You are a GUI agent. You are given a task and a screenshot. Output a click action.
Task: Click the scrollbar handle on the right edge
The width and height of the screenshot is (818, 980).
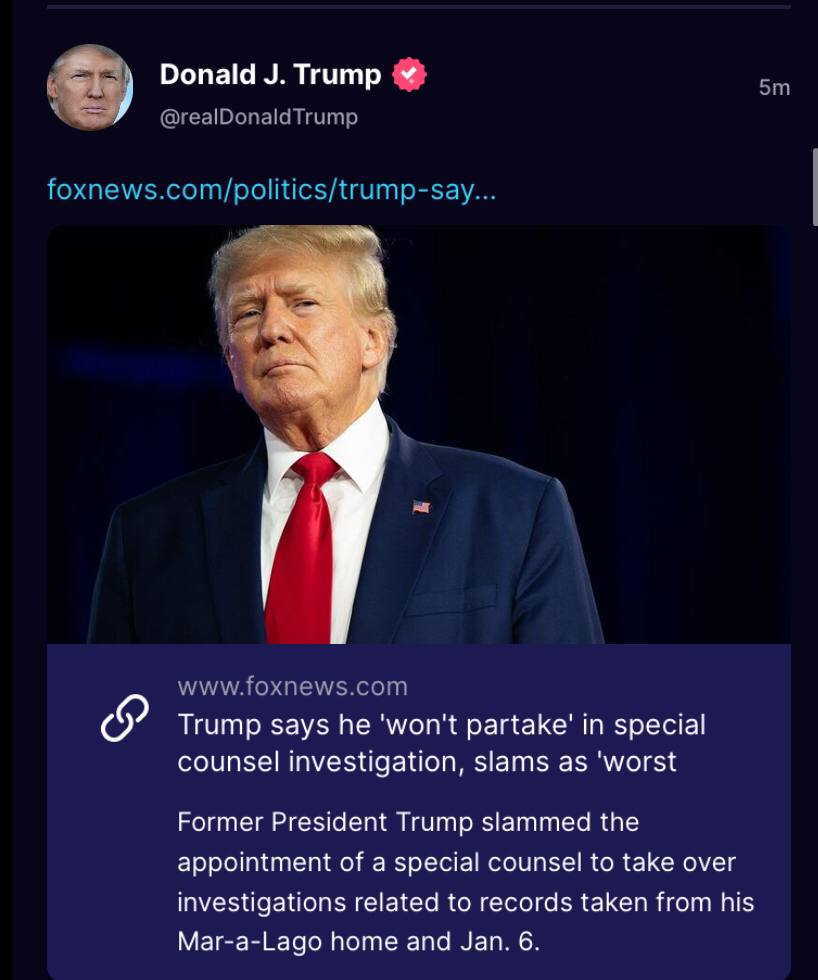click(x=815, y=186)
